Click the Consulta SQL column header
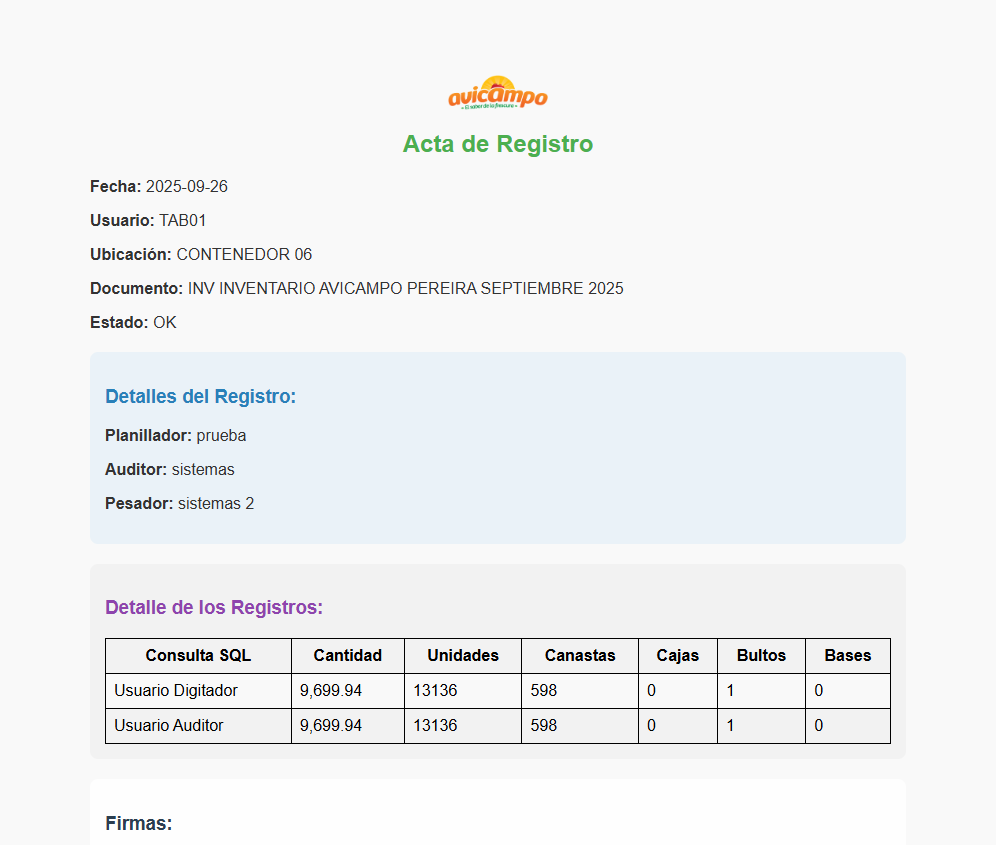996x845 pixels. click(x=198, y=656)
